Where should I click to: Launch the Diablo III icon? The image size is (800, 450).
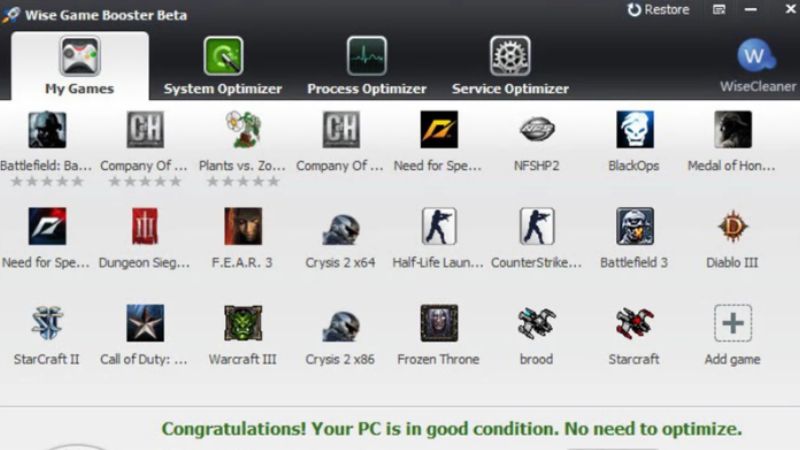733,227
